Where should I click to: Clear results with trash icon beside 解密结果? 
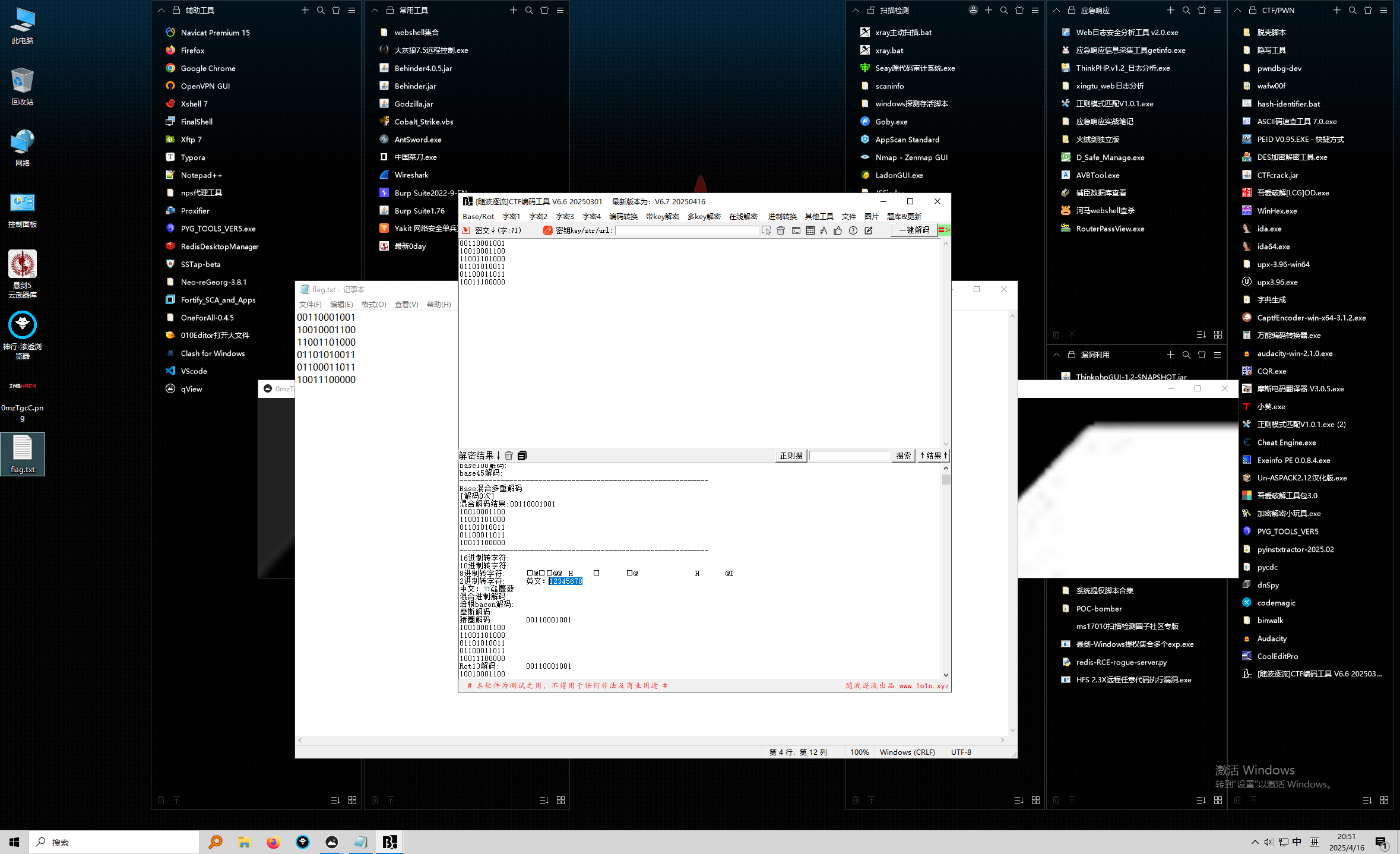tap(509, 456)
